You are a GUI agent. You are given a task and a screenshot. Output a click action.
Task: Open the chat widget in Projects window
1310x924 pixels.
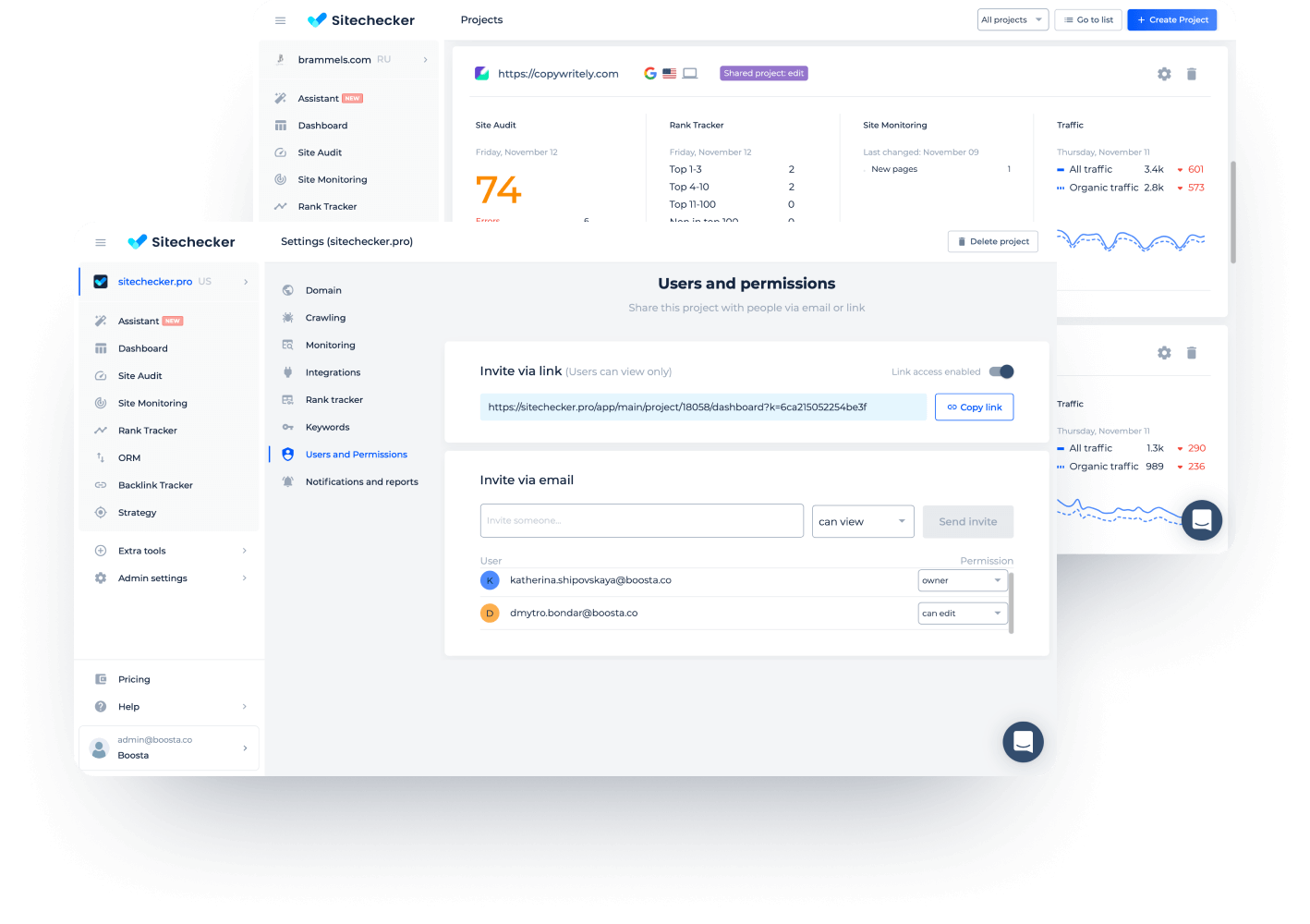tap(1202, 520)
